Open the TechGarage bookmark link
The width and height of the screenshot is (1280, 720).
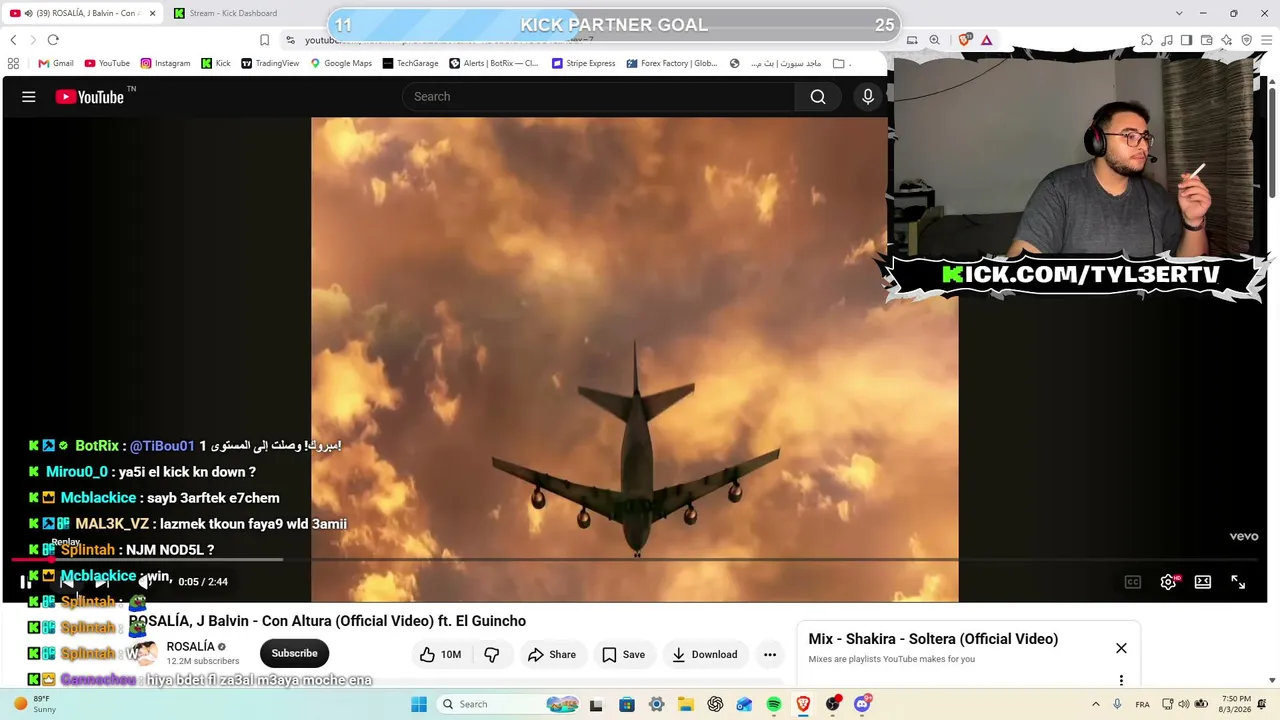click(410, 63)
